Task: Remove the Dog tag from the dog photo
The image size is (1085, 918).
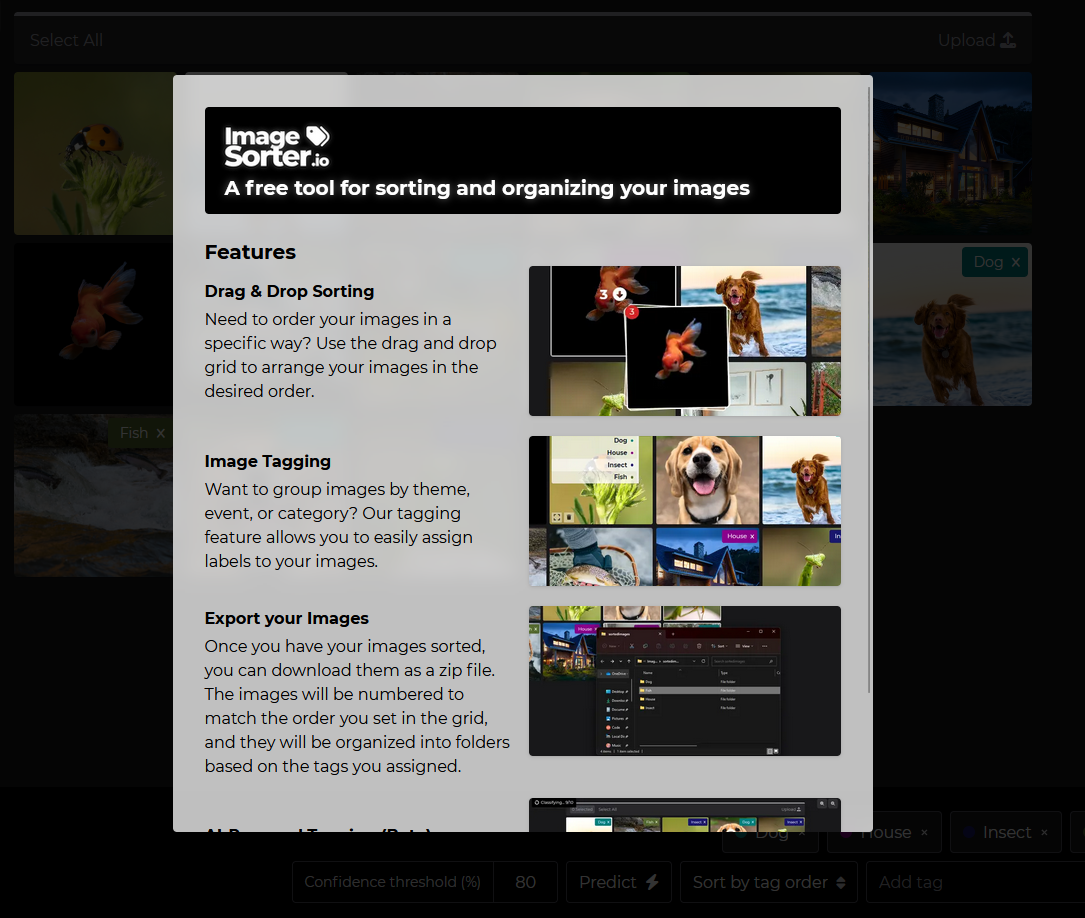Action: point(1015,262)
